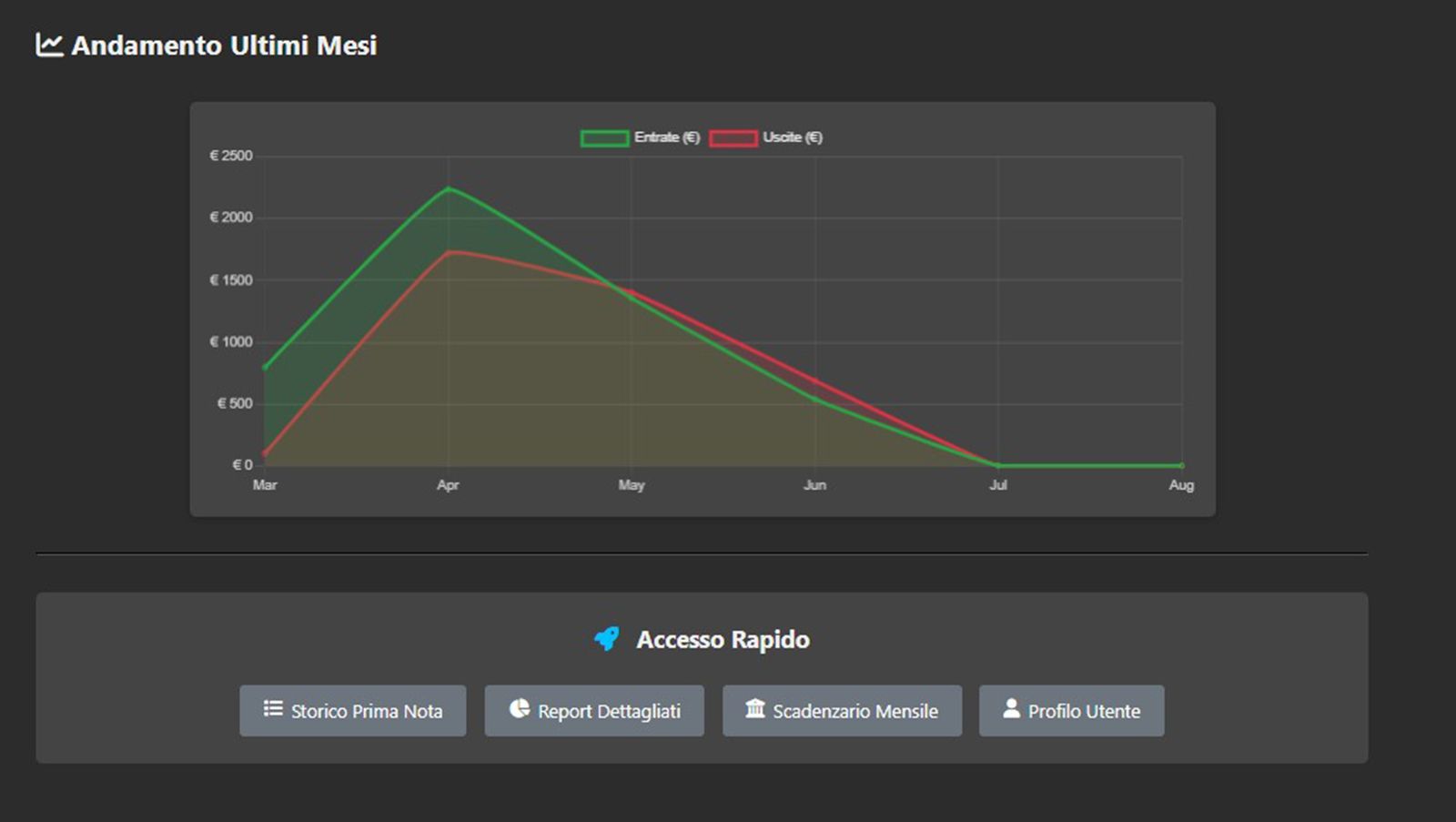This screenshot has height=822, width=1456.
Task: Toggle the Entrate (€) legend label
Action: click(667, 137)
